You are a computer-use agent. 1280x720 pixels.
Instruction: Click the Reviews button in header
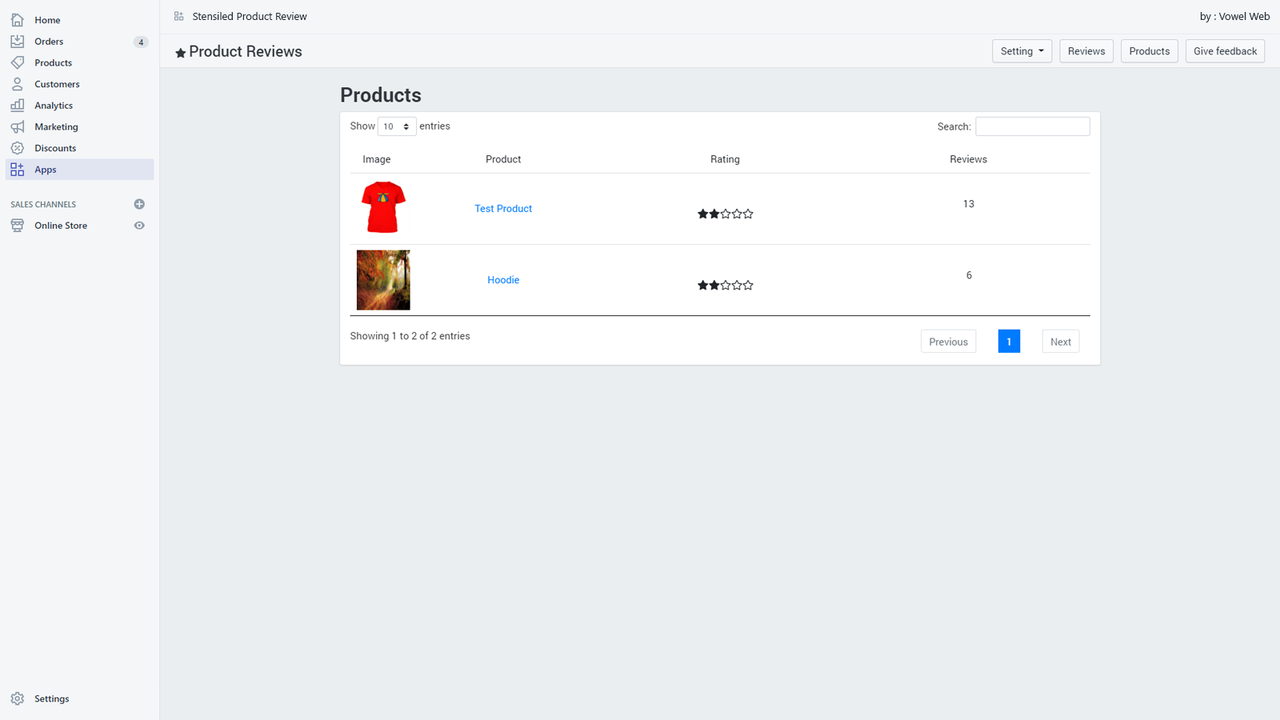[1086, 51]
